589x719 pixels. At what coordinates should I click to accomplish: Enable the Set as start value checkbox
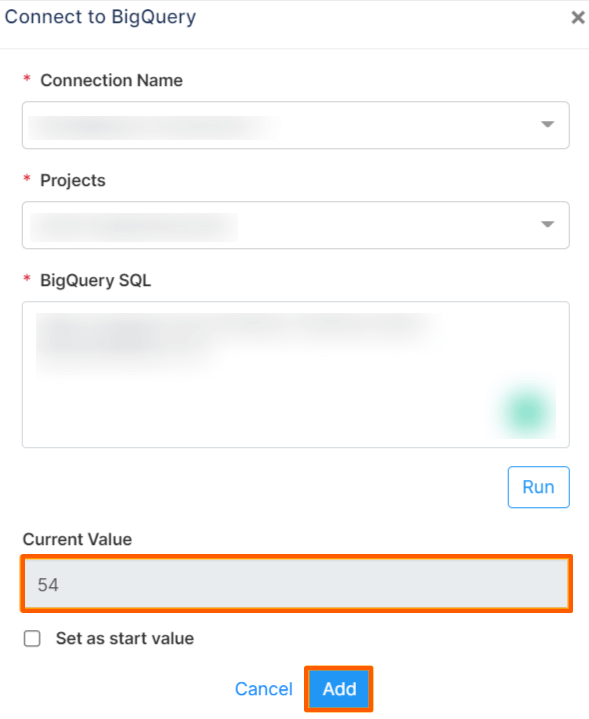click(x=32, y=638)
